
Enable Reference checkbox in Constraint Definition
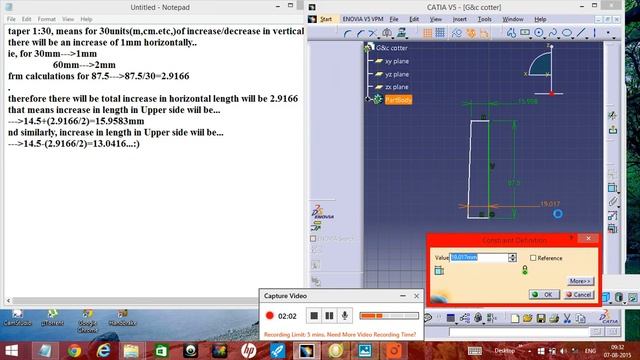click(533, 258)
